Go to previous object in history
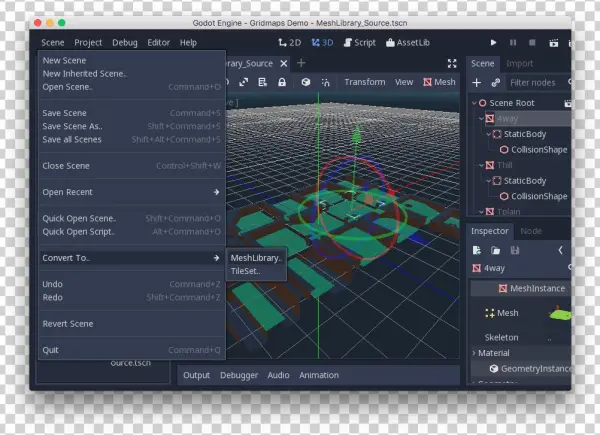600x435 pixels. click(x=561, y=251)
